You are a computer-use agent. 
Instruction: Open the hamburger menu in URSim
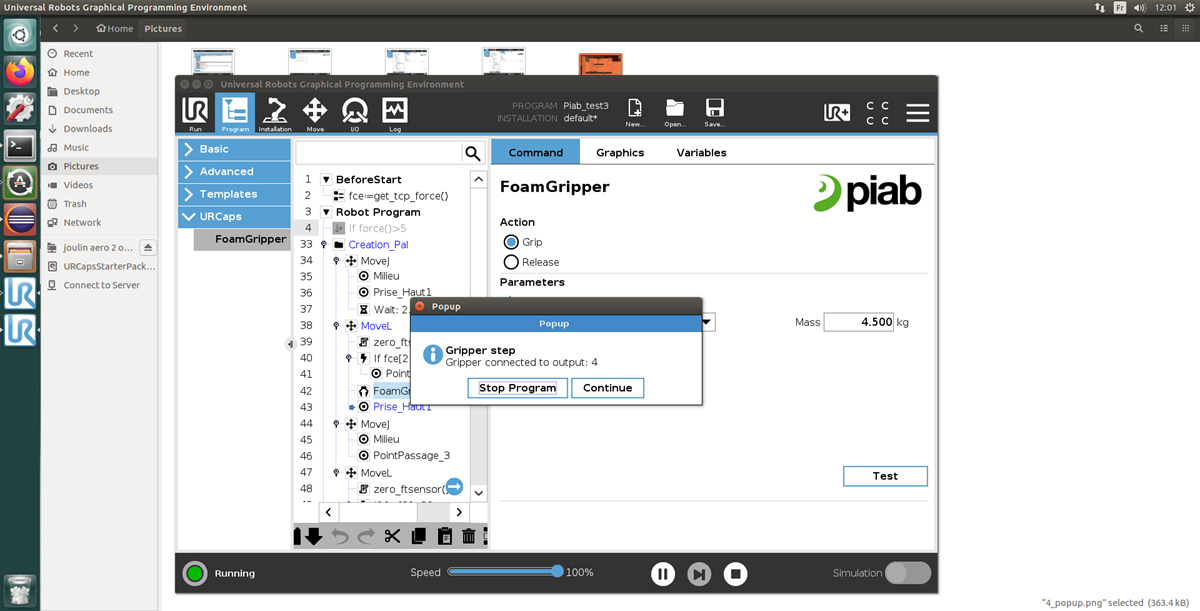point(918,113)
